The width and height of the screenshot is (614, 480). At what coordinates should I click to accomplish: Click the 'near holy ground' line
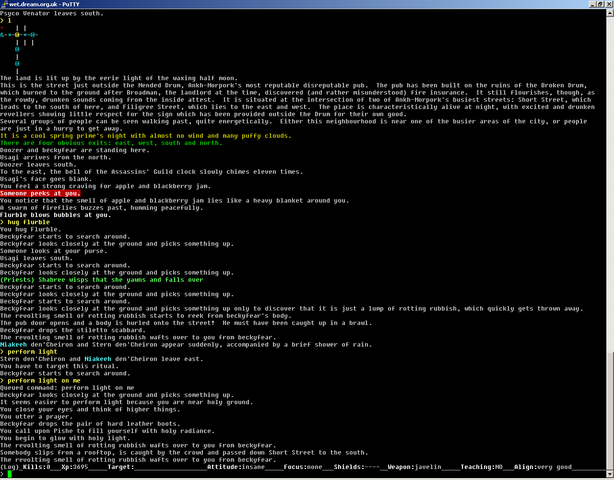pyautogui.click(x=126, y=402)
